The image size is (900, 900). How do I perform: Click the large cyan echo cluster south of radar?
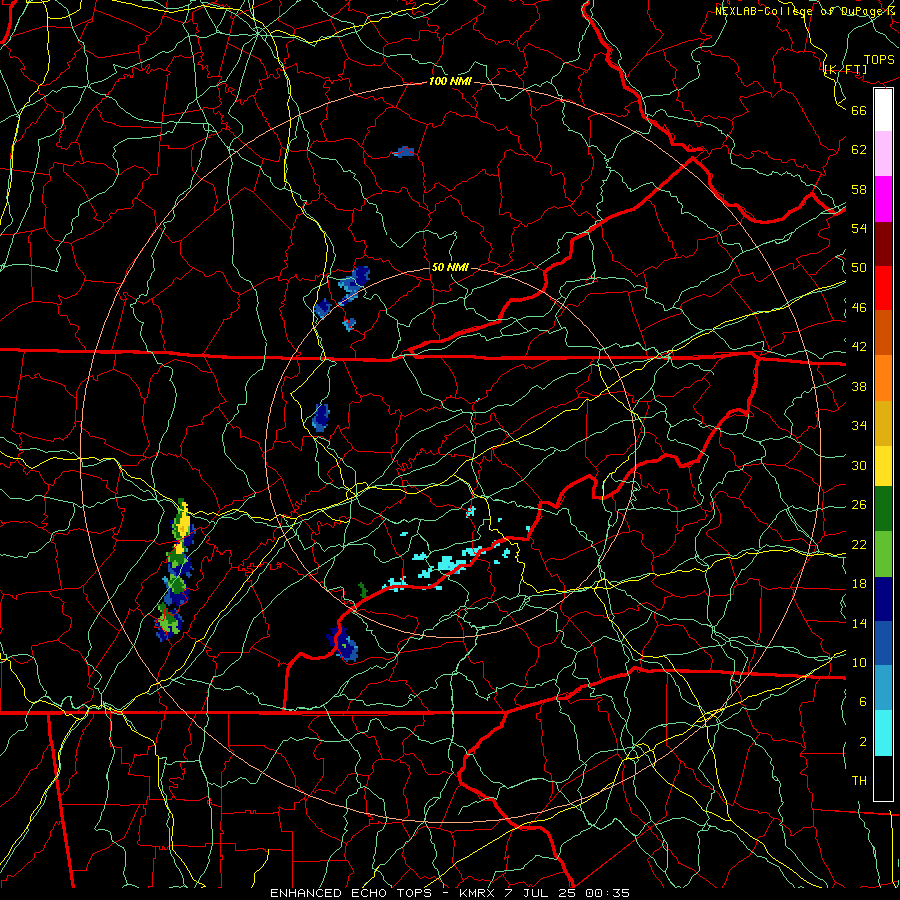tap(452, 564)
